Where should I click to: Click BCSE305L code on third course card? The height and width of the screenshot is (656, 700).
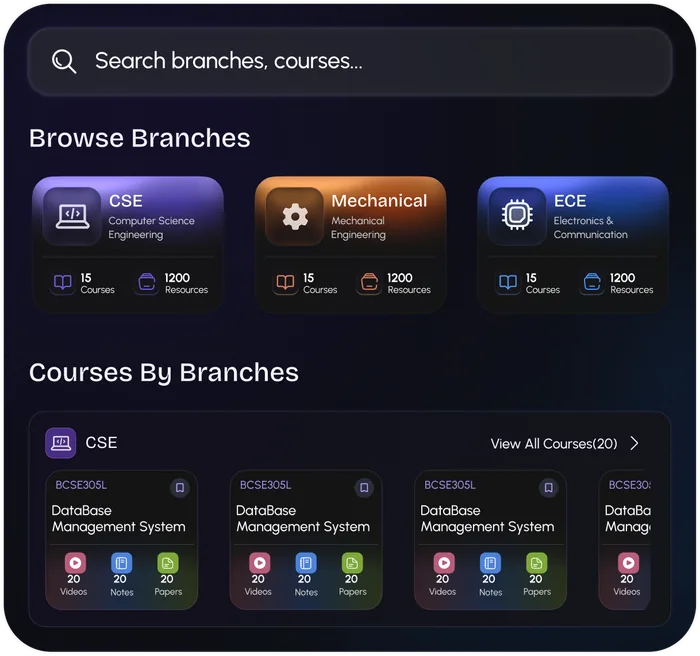(x=450, y=485)
